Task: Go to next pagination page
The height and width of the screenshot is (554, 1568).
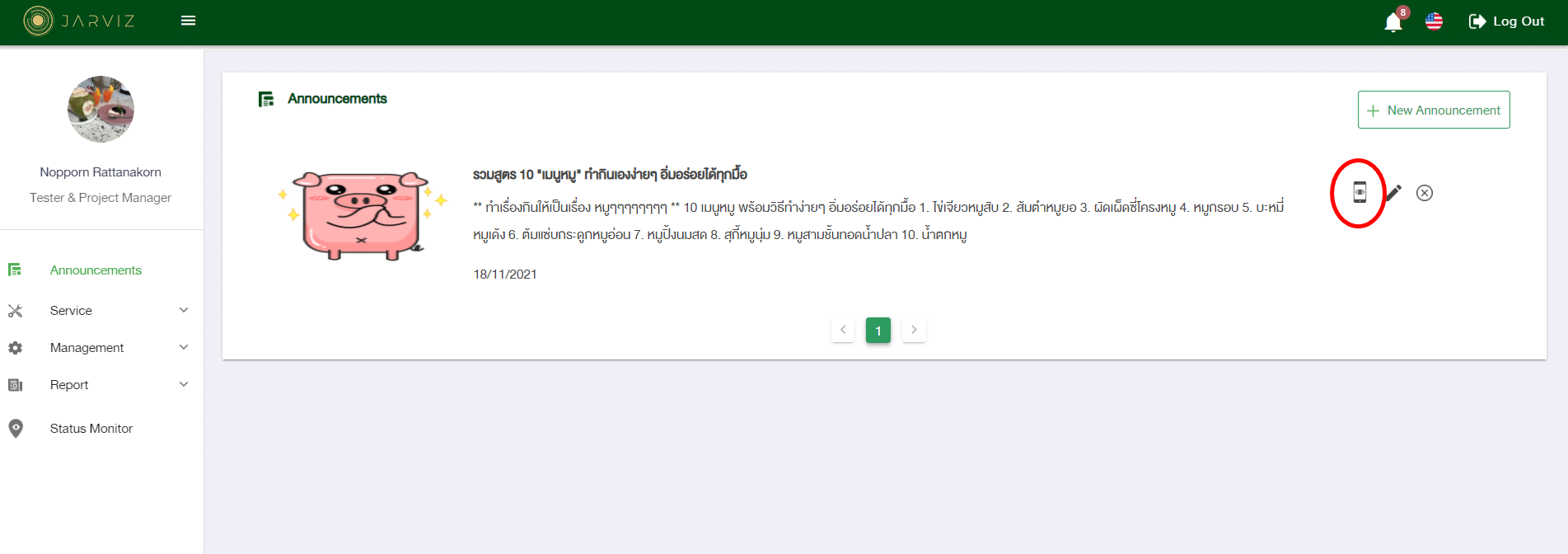Action: click(x=914, y=330)
